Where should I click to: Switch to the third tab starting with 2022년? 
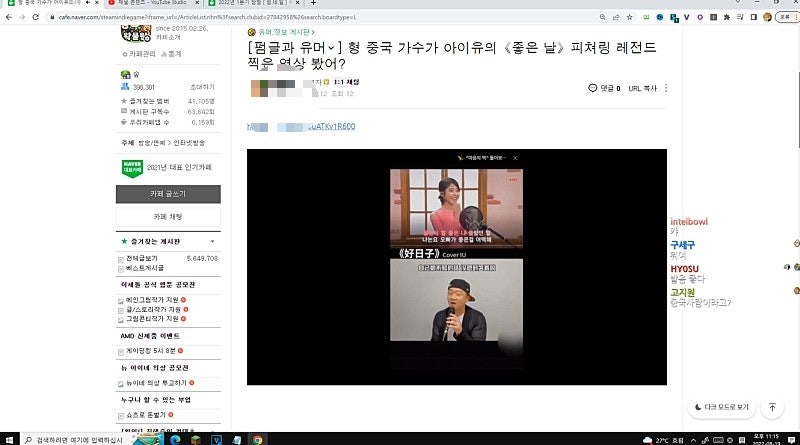point(254,3)
